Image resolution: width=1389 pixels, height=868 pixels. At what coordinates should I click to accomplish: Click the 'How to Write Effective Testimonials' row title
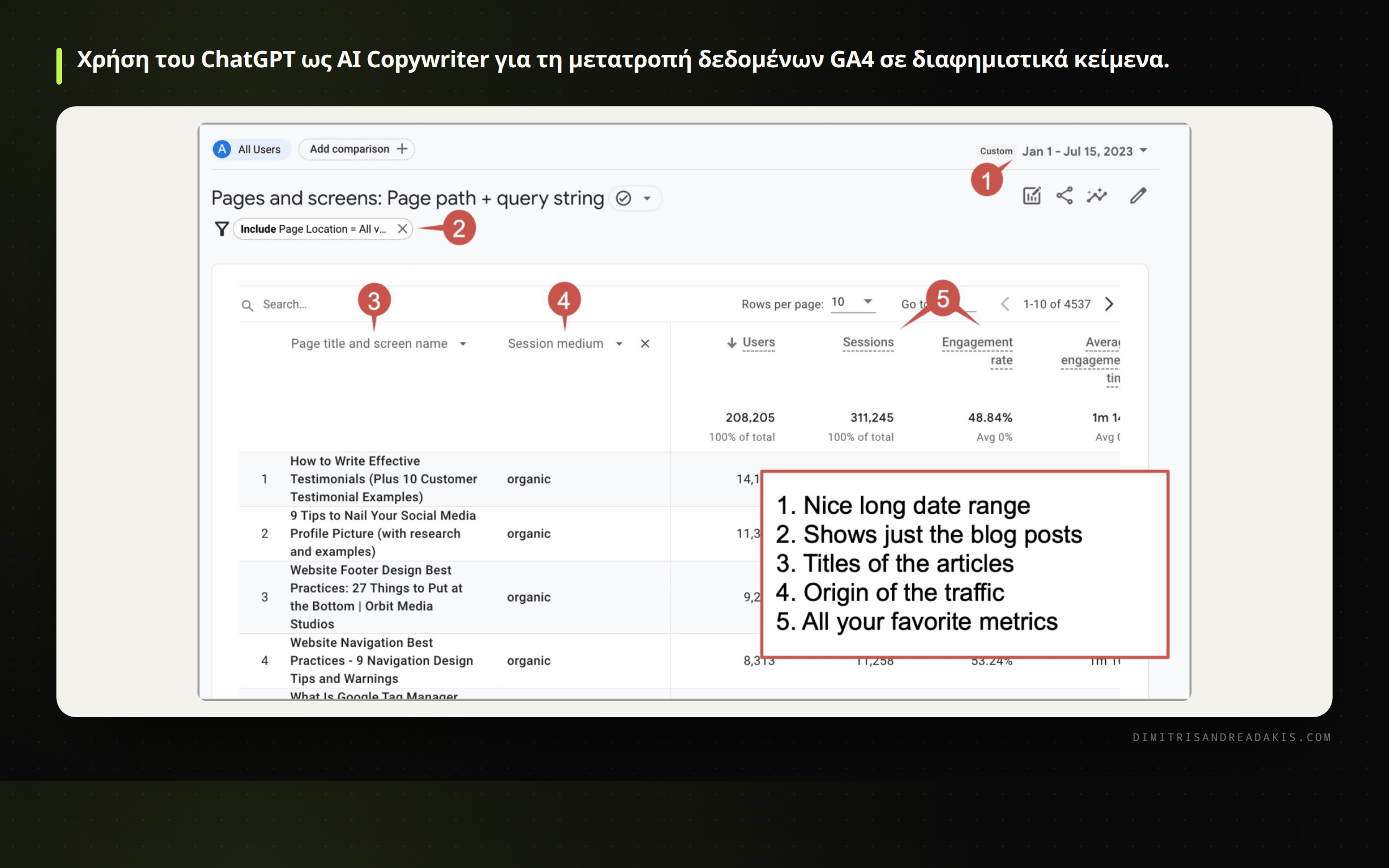384,479
